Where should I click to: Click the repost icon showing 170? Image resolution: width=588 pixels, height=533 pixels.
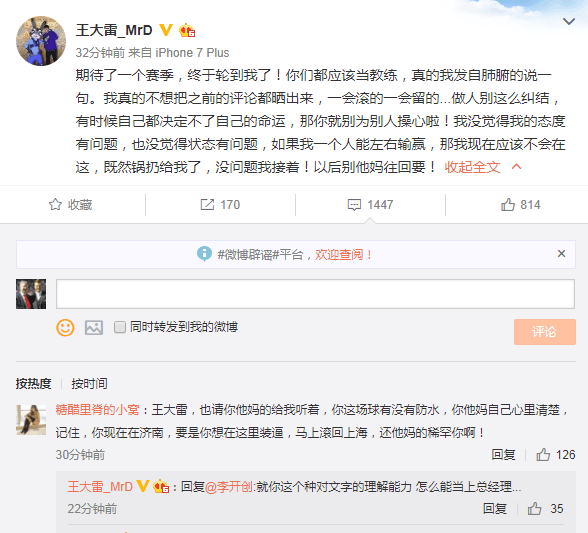tap(207, 204)
